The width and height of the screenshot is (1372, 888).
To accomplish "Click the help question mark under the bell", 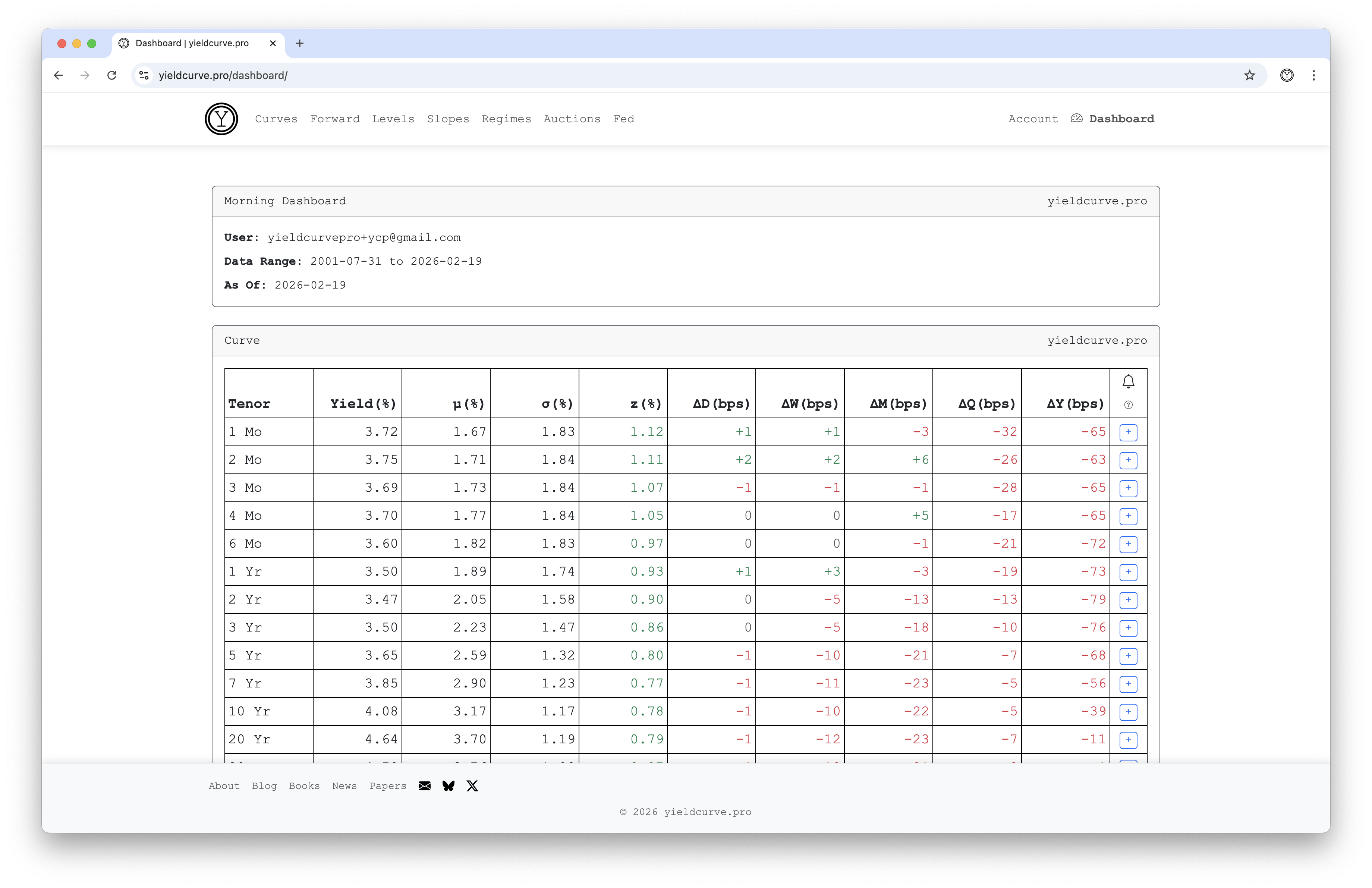I will tap(1128, 405).
